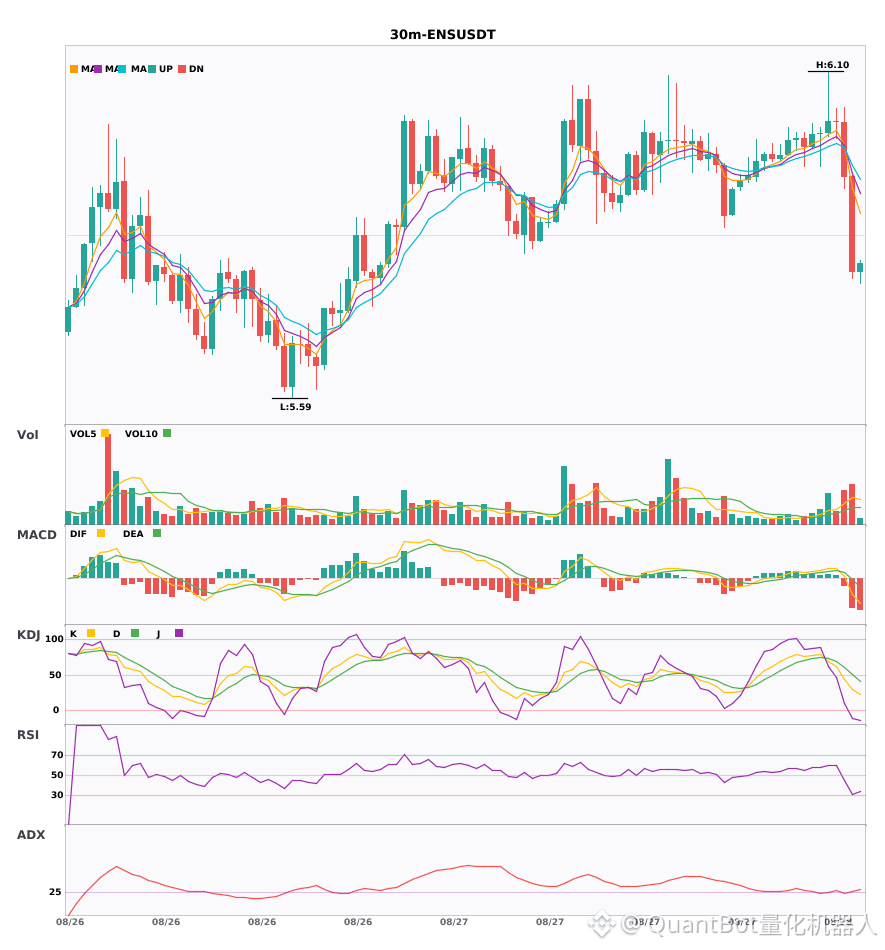Click the UP legend text
Viewport: 885px width, 950px height.
coord(166,69)
